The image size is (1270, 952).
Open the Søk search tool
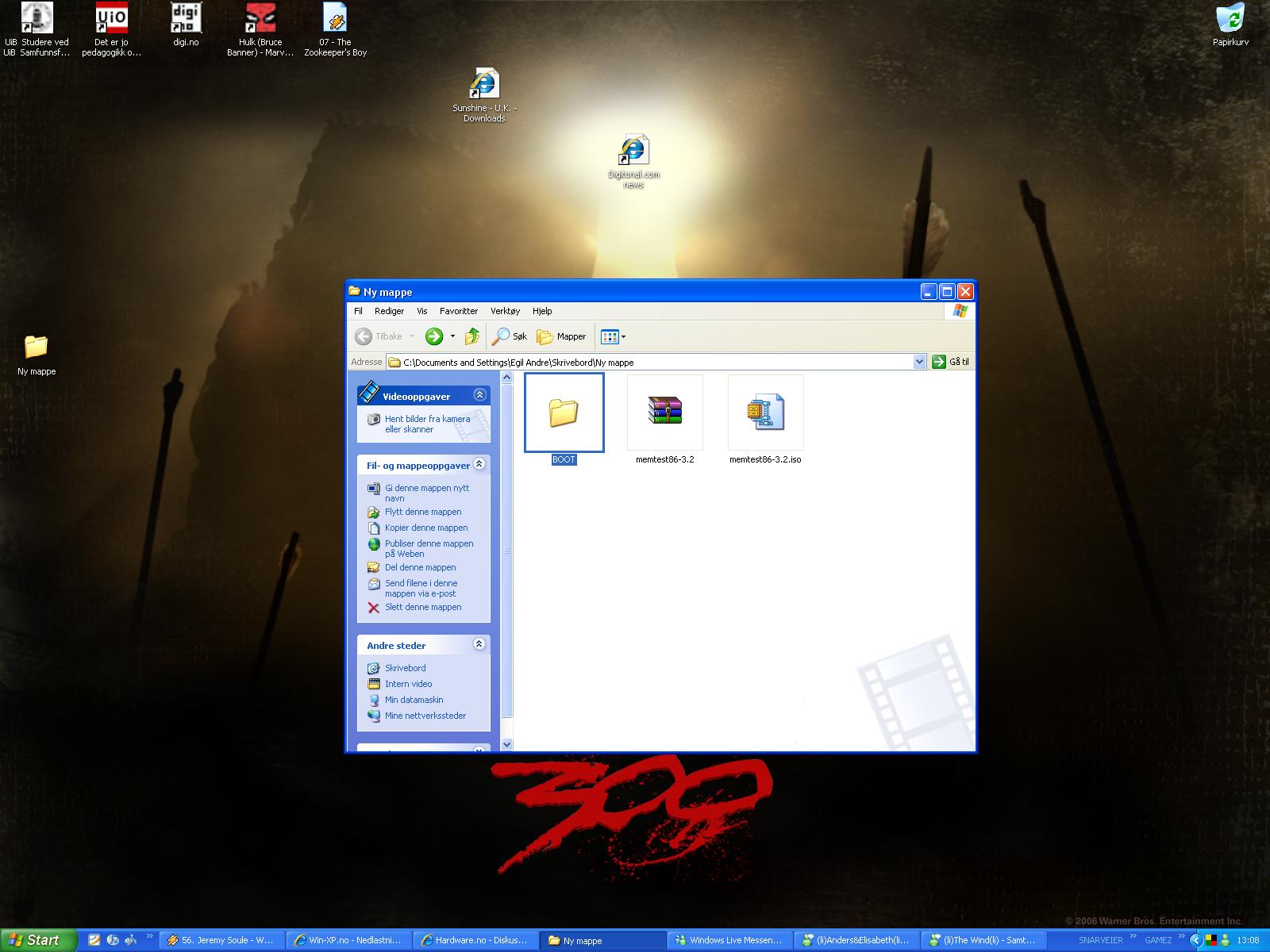tap(510, 336)
